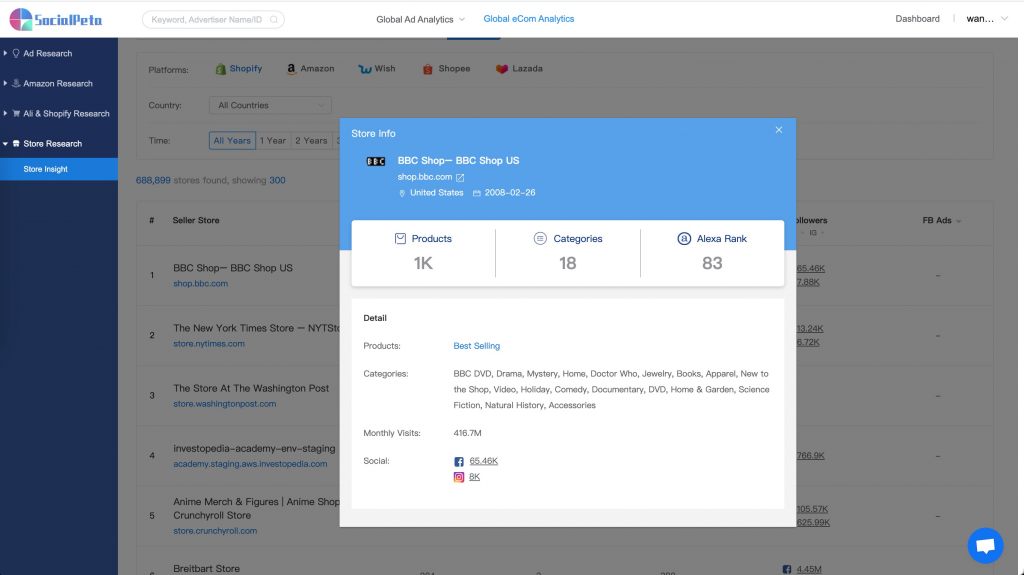1024x575 pixels.
Task: Open academy.staging.aws.investopedia.com link
Action: 250,464
